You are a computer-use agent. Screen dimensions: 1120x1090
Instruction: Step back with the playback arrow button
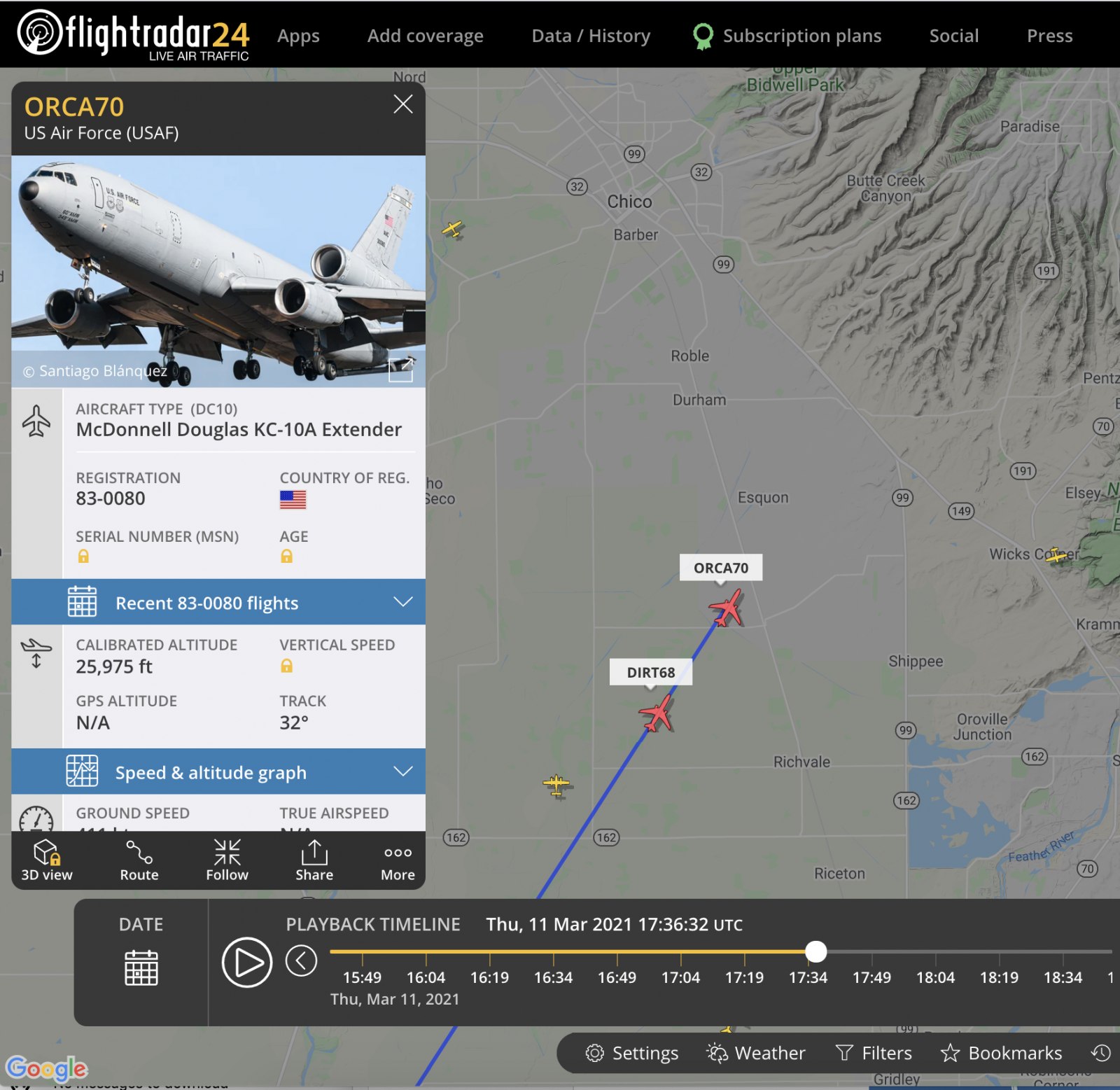tap(302, 960)
